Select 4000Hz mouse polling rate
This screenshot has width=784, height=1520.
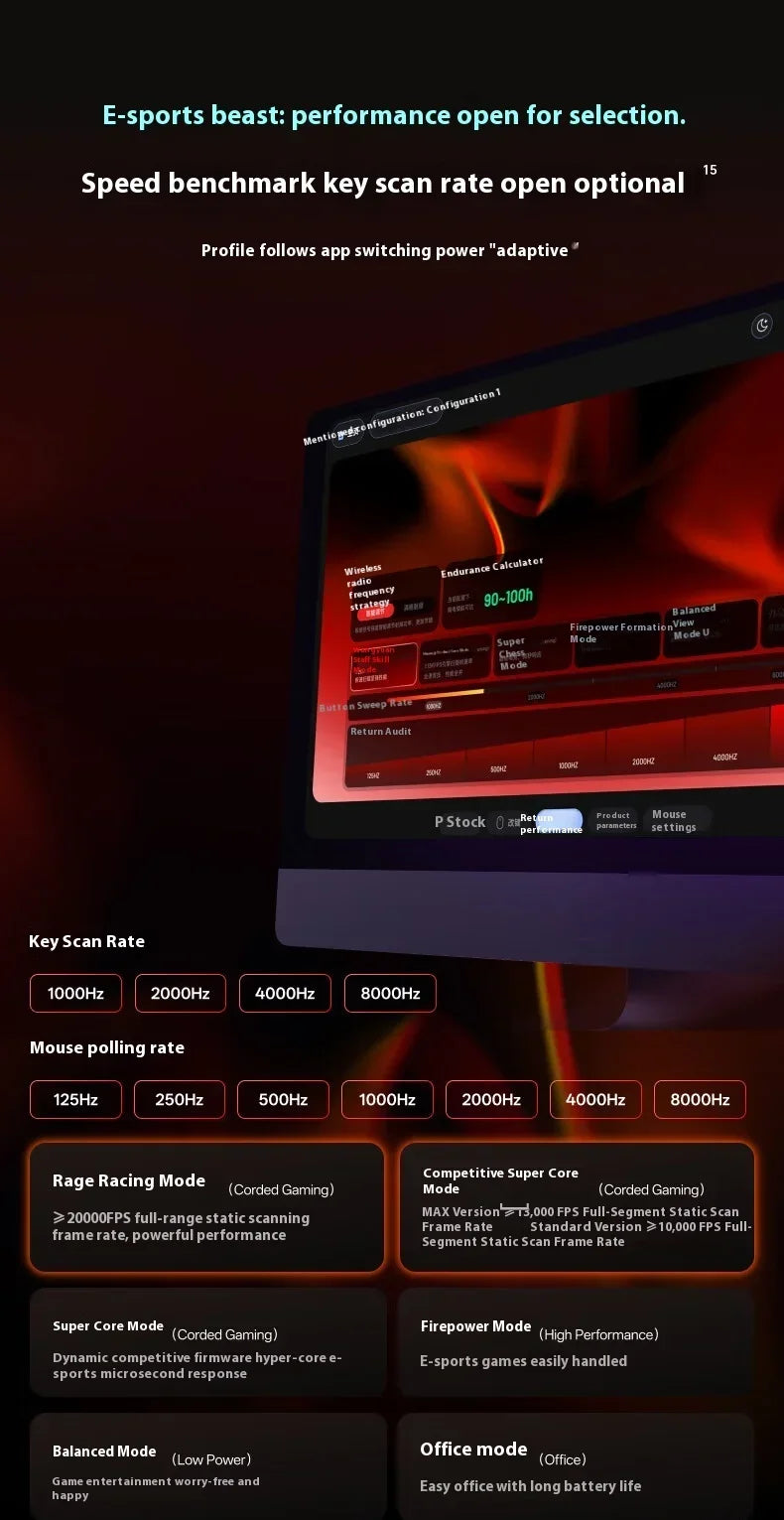(x=595, y=1099)
